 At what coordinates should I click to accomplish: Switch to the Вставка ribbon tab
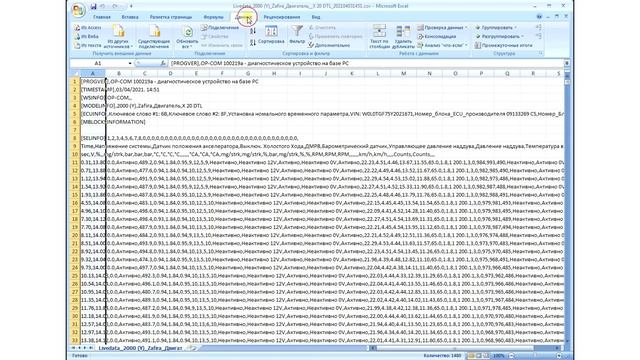130,17
